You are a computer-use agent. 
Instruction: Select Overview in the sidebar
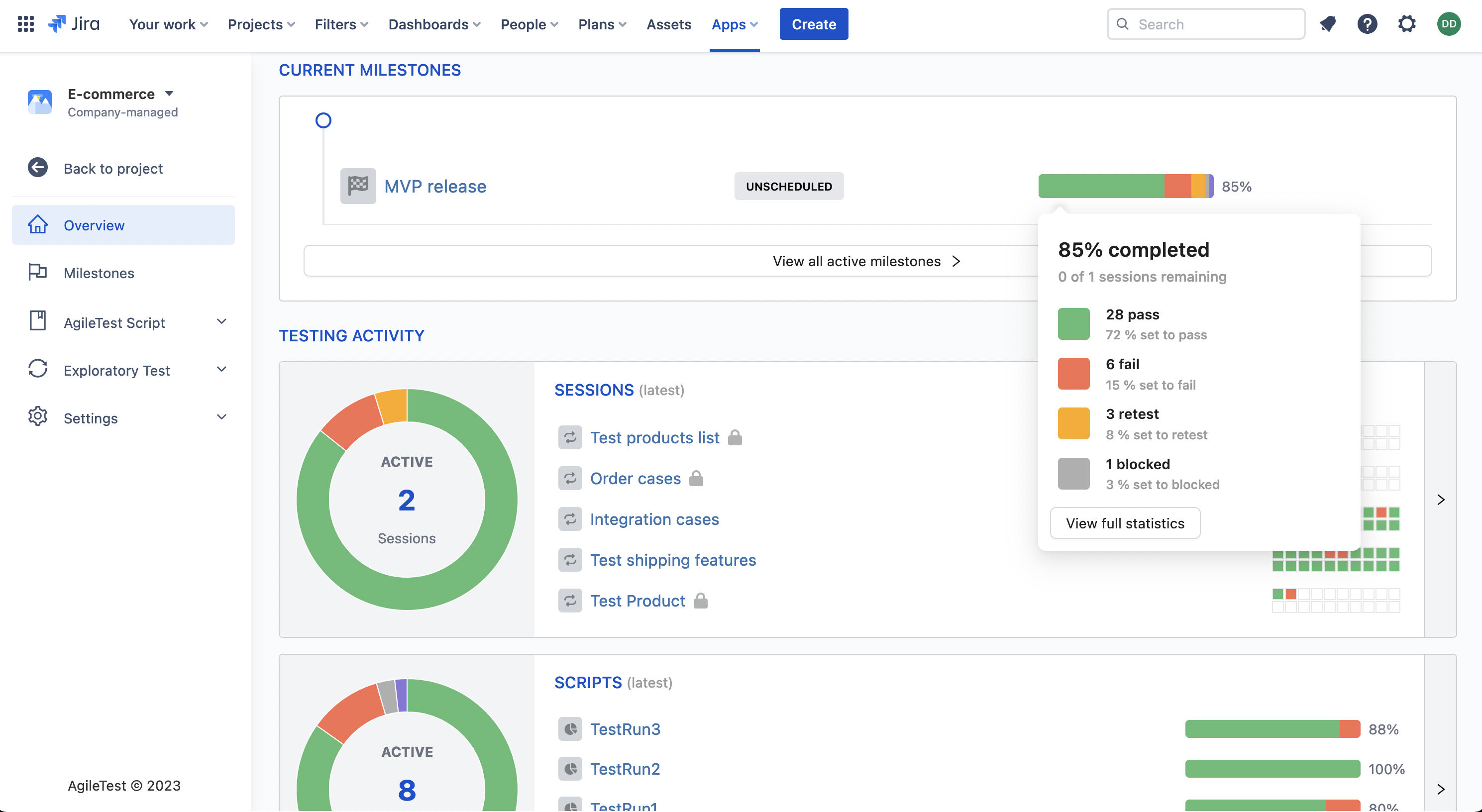tap(123, 225)
